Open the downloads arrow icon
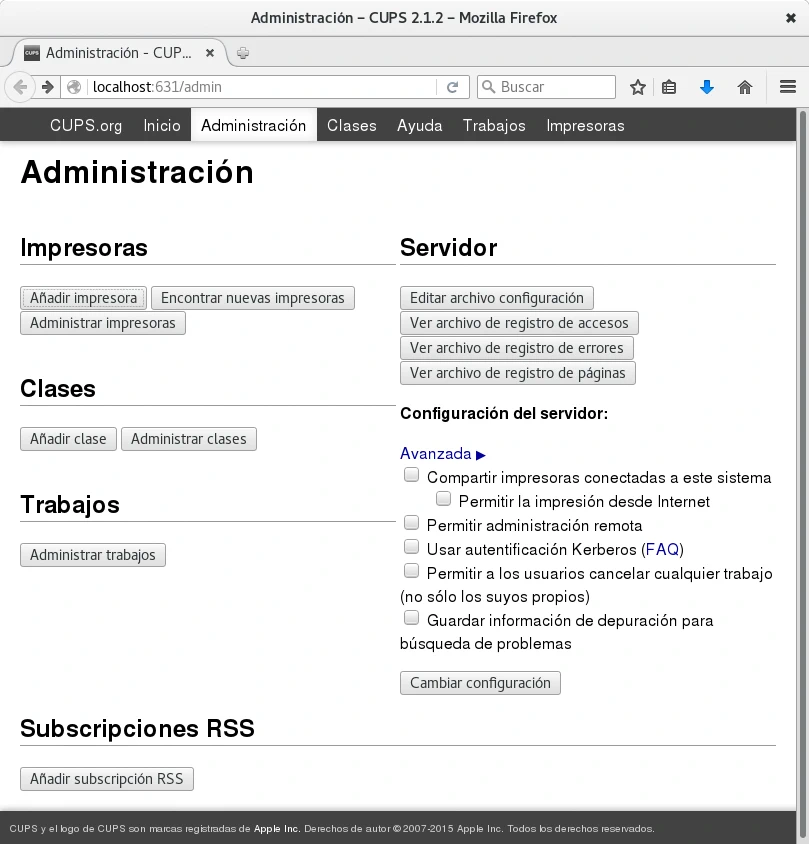 [x=707, y=87]
